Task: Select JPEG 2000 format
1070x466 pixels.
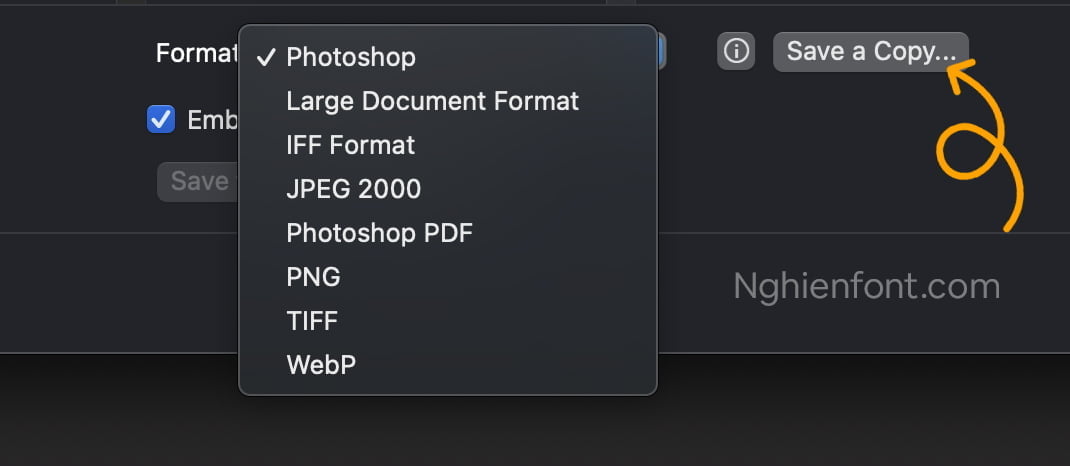Action: [x=448, y=189]
